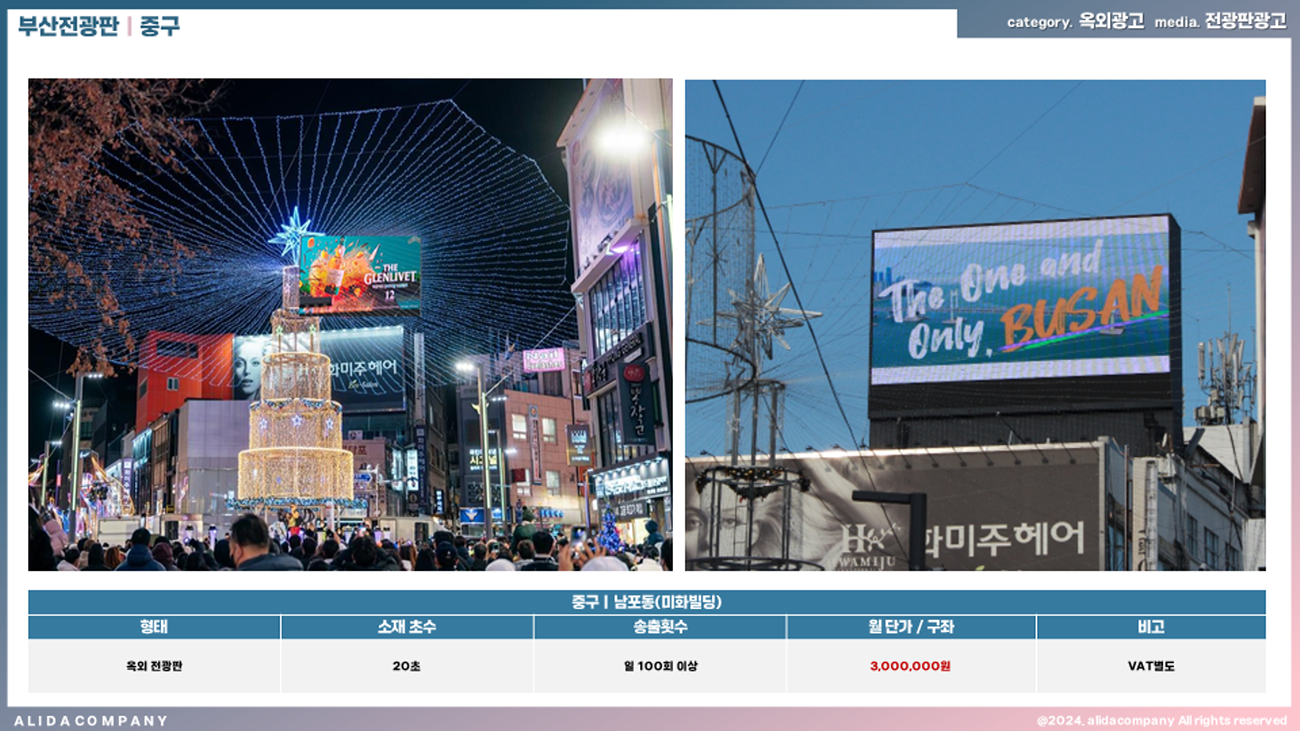Click 'The One and Only, BUSAN' screen
Image resolution: width=1300 pixels, height=731 pixels.
tap(1020, 300)
